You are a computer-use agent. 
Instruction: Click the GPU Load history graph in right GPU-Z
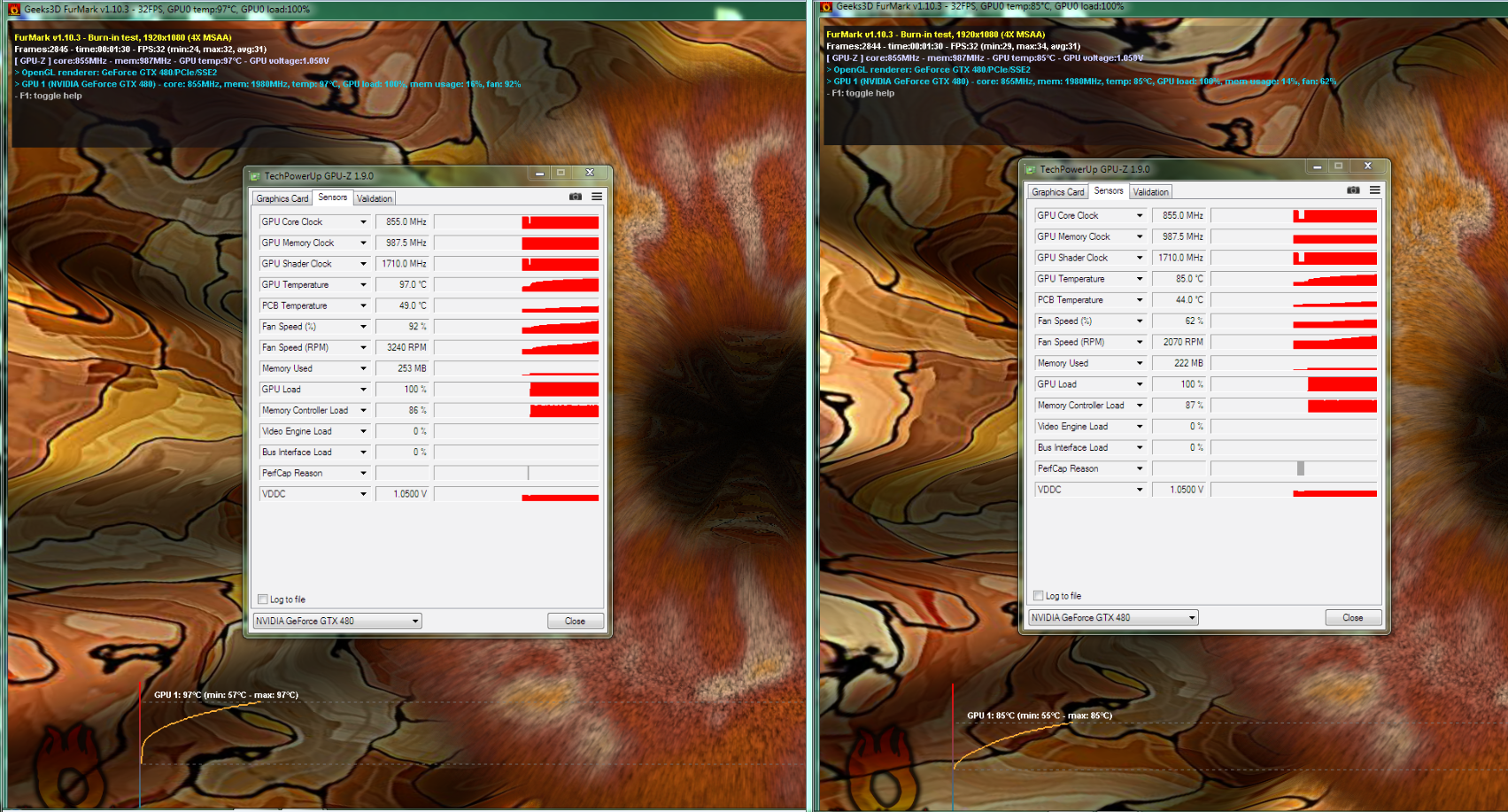(1294, 384)
